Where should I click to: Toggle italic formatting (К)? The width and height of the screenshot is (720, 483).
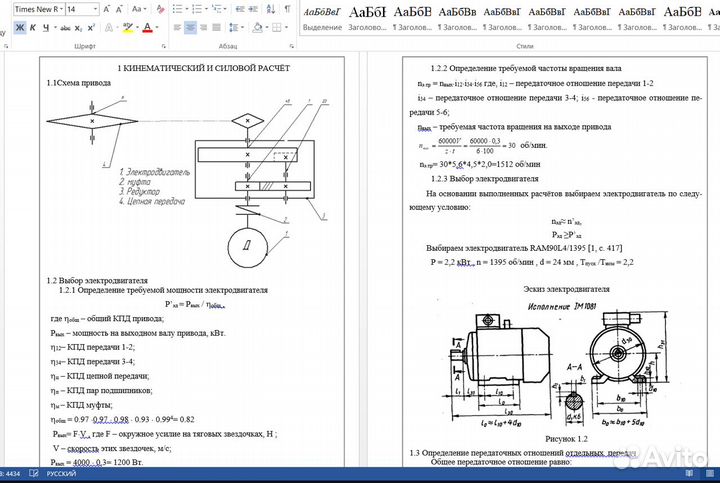point(33,27)
